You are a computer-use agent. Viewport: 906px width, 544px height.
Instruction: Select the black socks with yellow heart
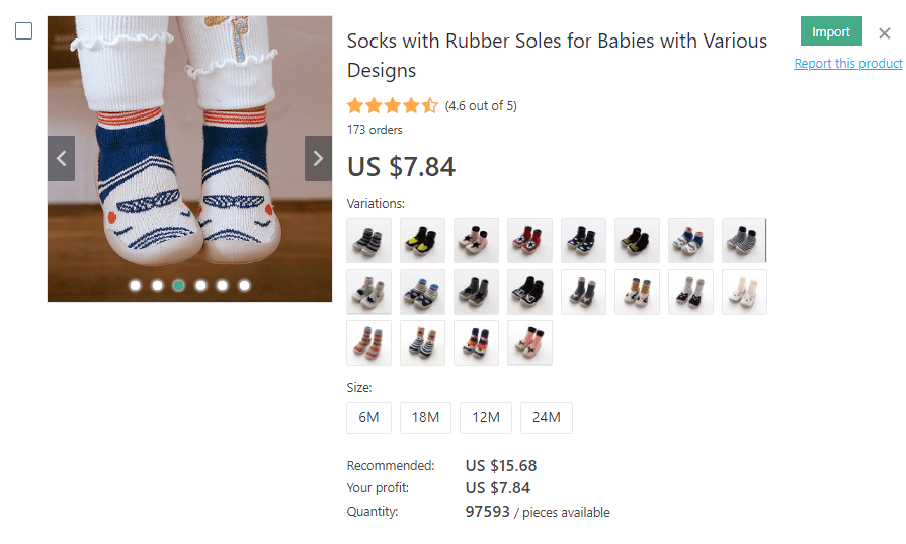tap(423, 240)
